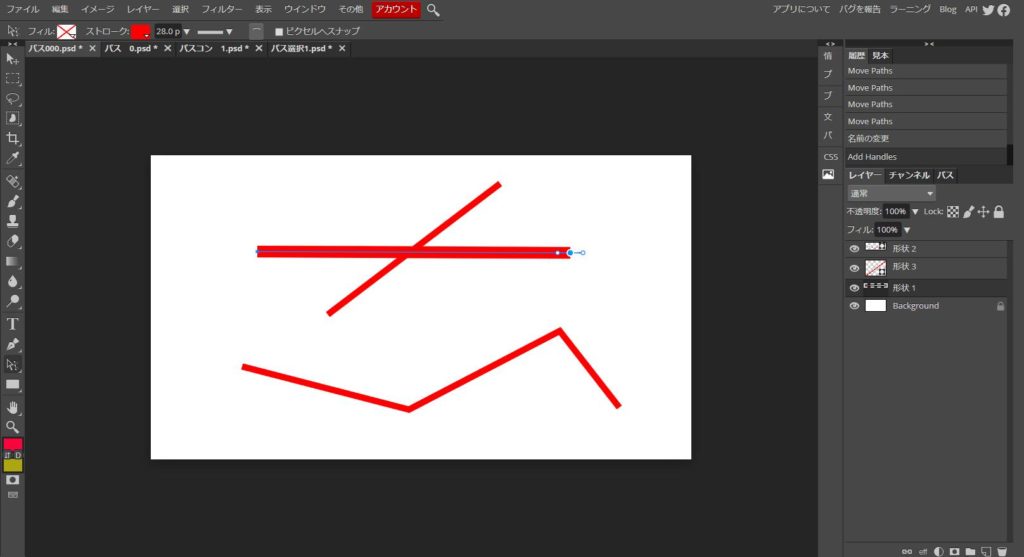Enable the ピクセルへスナップ checkbox
Viewport: 1024px width, 557px height.
click(279, 31)
